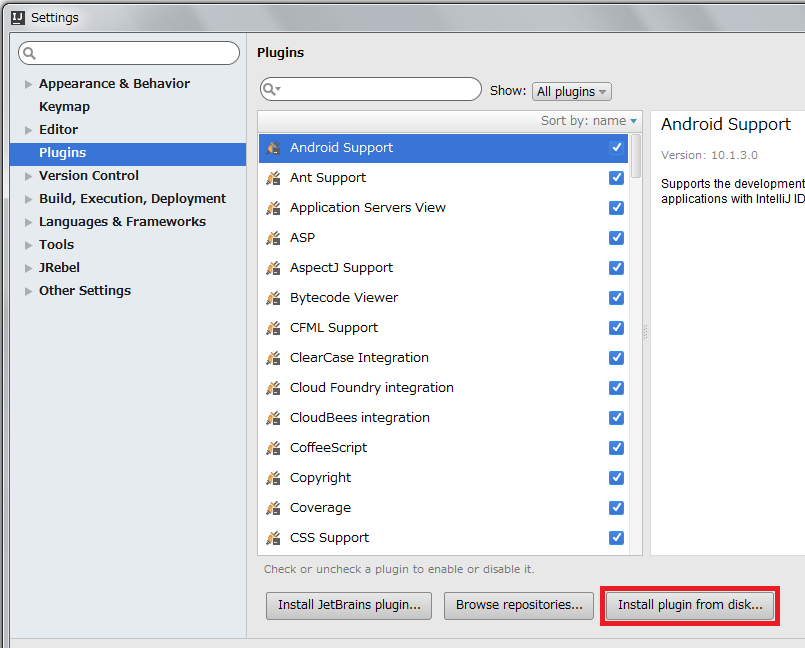Click the Coverage plugin icon
Viewport: 805px width, 648px height.
(273, 508)
